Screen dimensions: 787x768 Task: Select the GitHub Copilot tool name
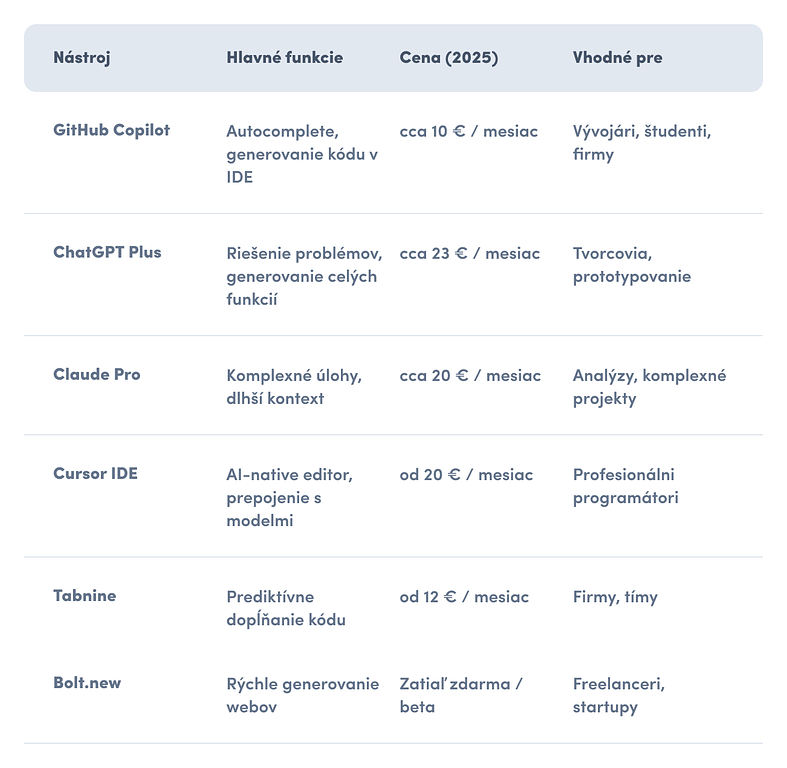point(111,130)
